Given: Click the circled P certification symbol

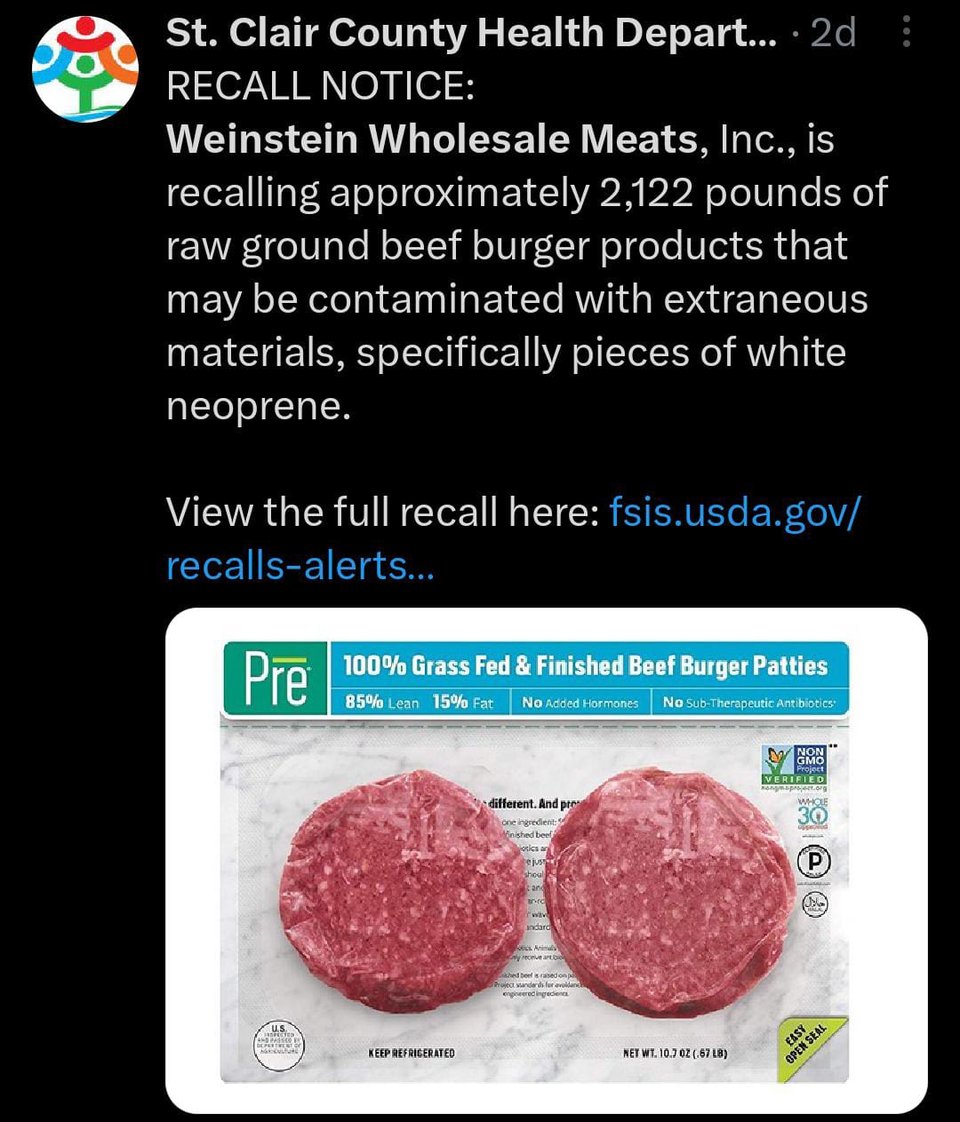Looking at the screenshot, I should (813, 862).
